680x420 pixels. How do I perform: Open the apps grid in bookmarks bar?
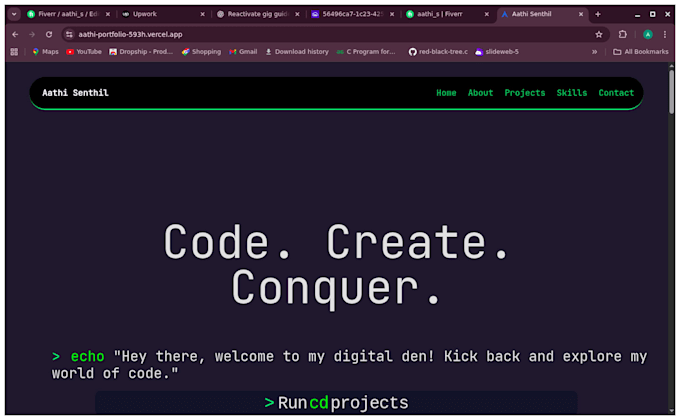click(x=14, y=52)
